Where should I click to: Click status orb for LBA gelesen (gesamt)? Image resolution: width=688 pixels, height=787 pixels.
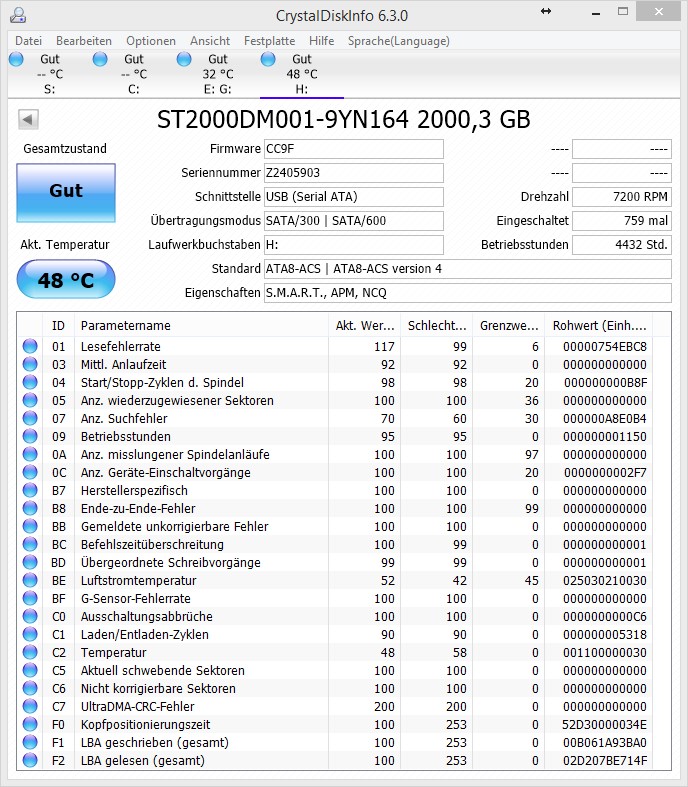pyautogui.click(x=30, y=760)
